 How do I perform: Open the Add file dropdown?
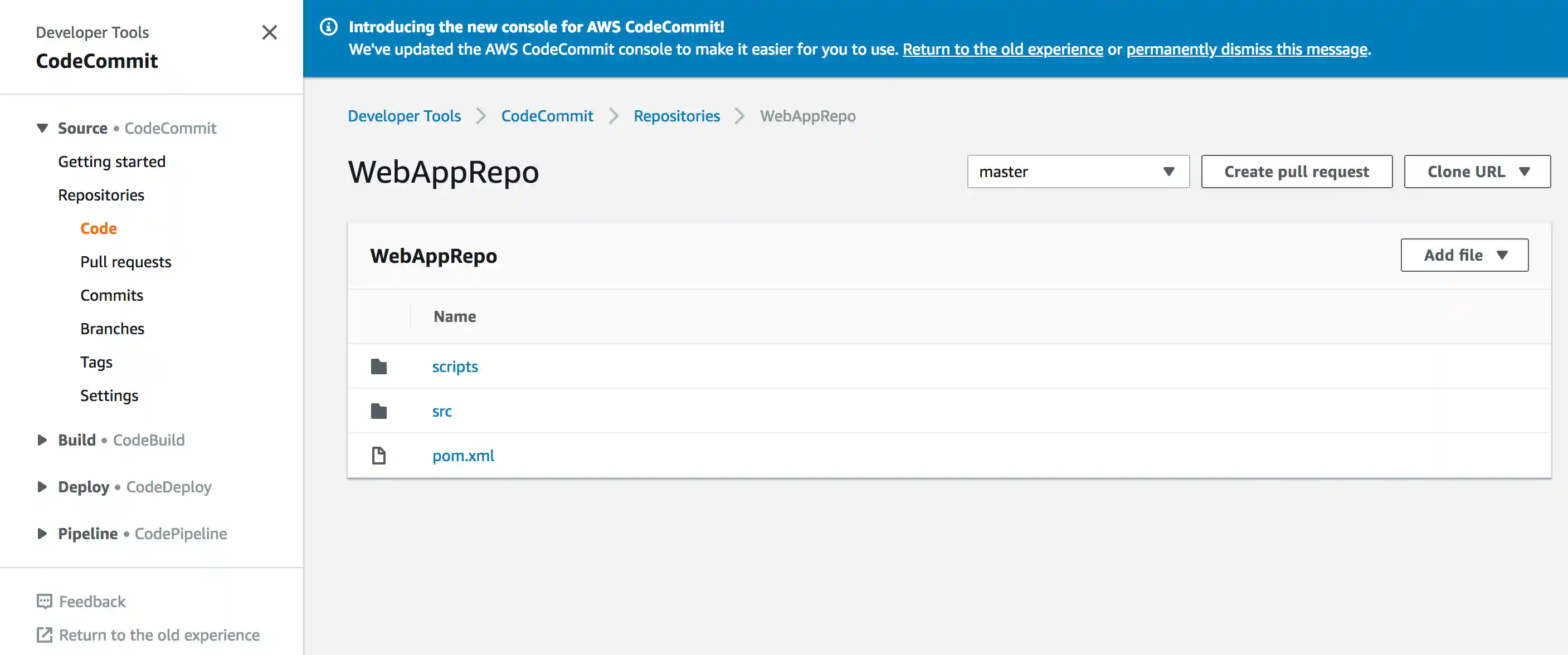1464,255
